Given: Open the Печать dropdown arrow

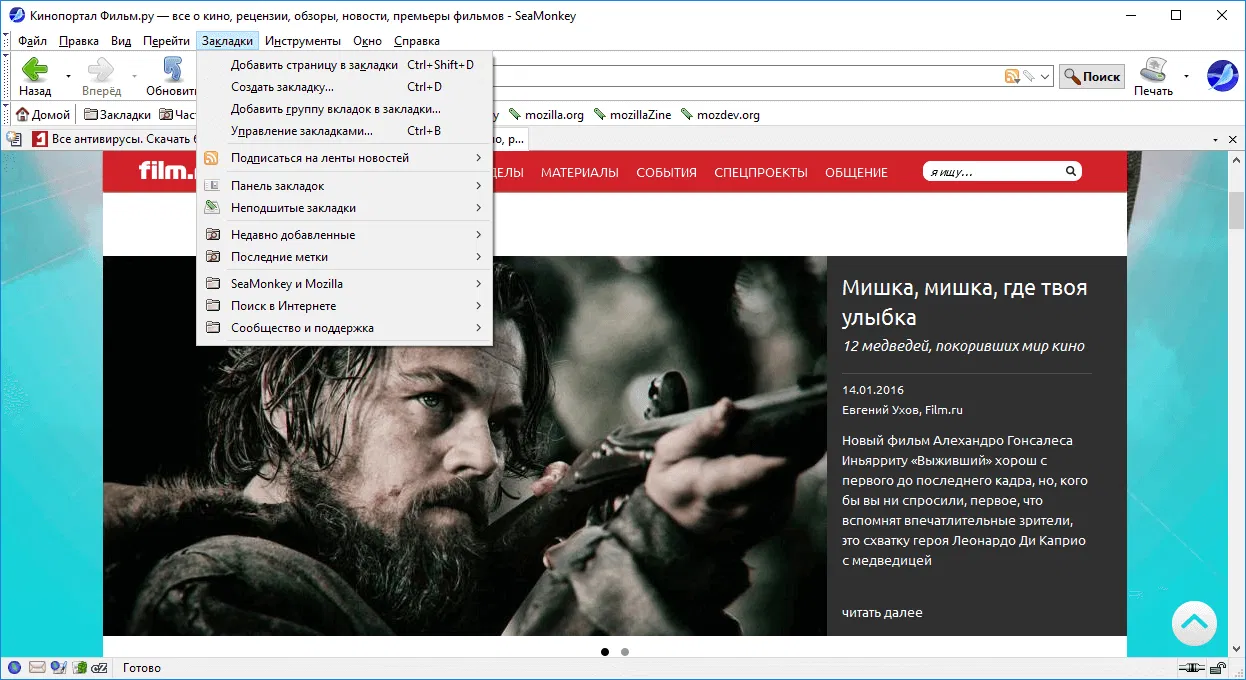Looking at the screenshot, I should tap(1186, 76).
